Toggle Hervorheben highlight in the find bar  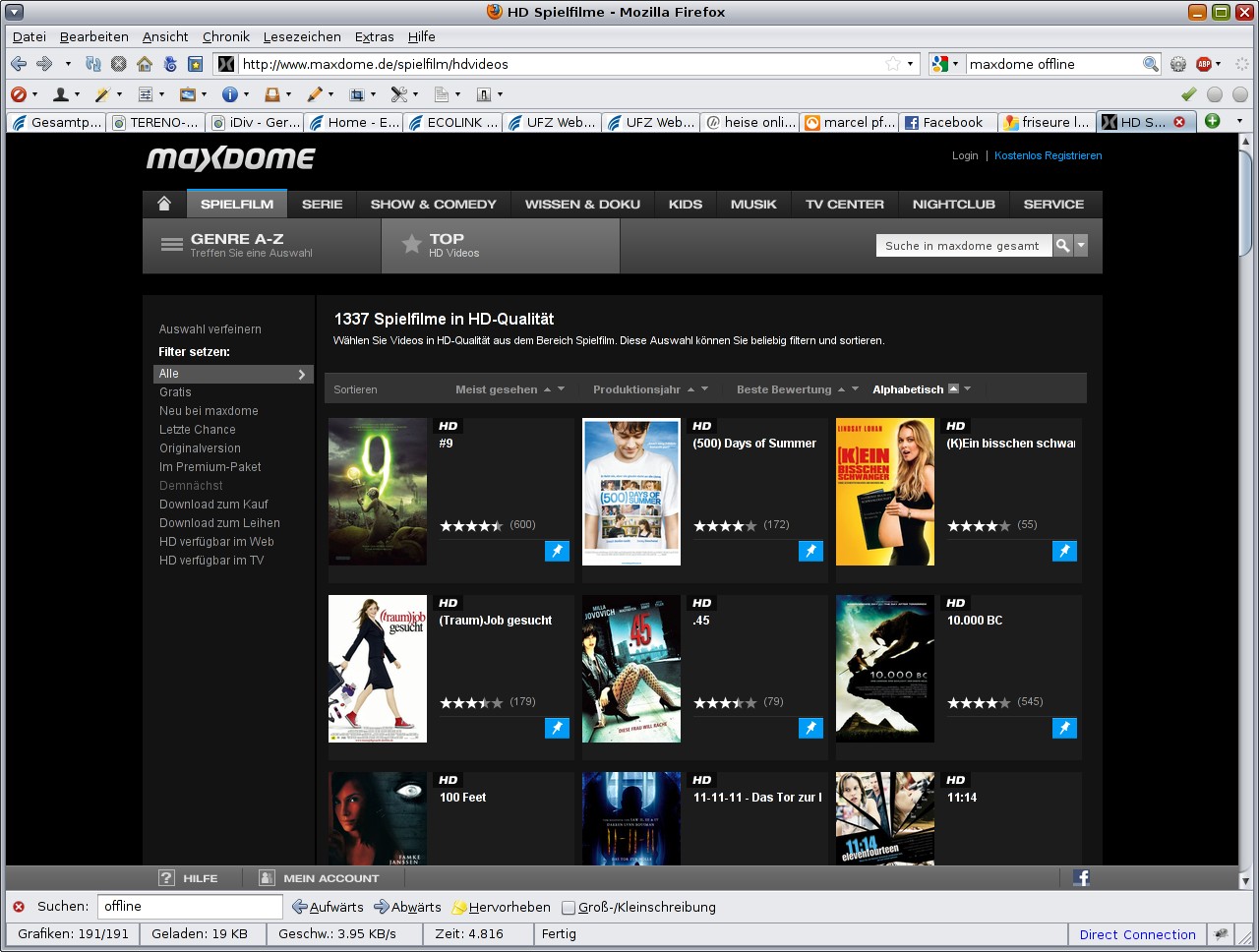pyautogui.click(x=501, y=907)
